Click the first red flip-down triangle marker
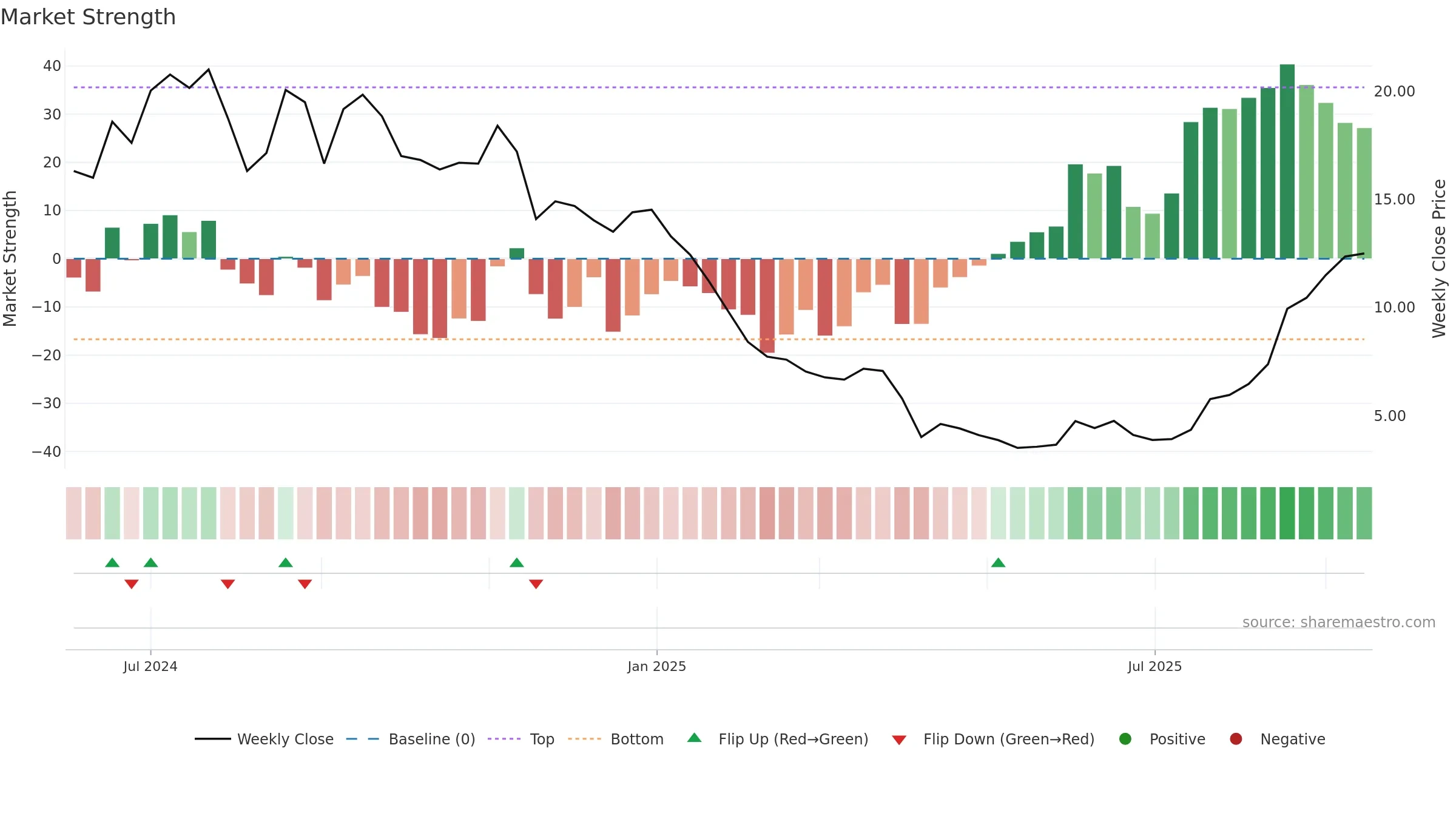 click(132, 584)
